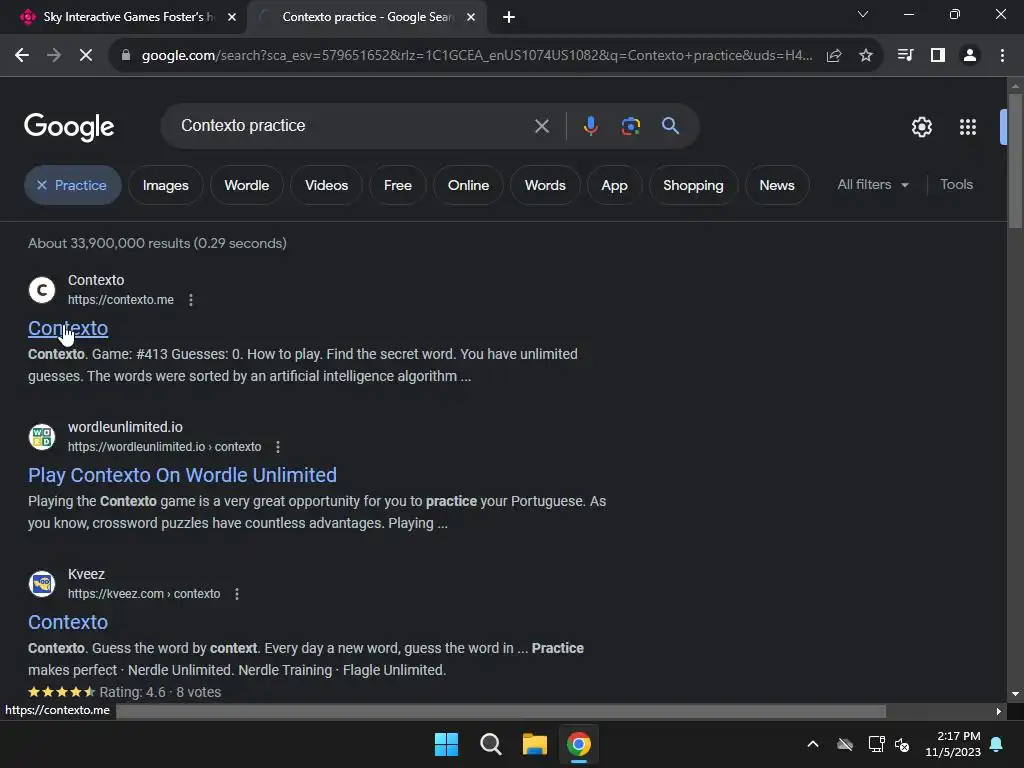Open File Explorer from taskbar
1024x768 pixels.
535,744
